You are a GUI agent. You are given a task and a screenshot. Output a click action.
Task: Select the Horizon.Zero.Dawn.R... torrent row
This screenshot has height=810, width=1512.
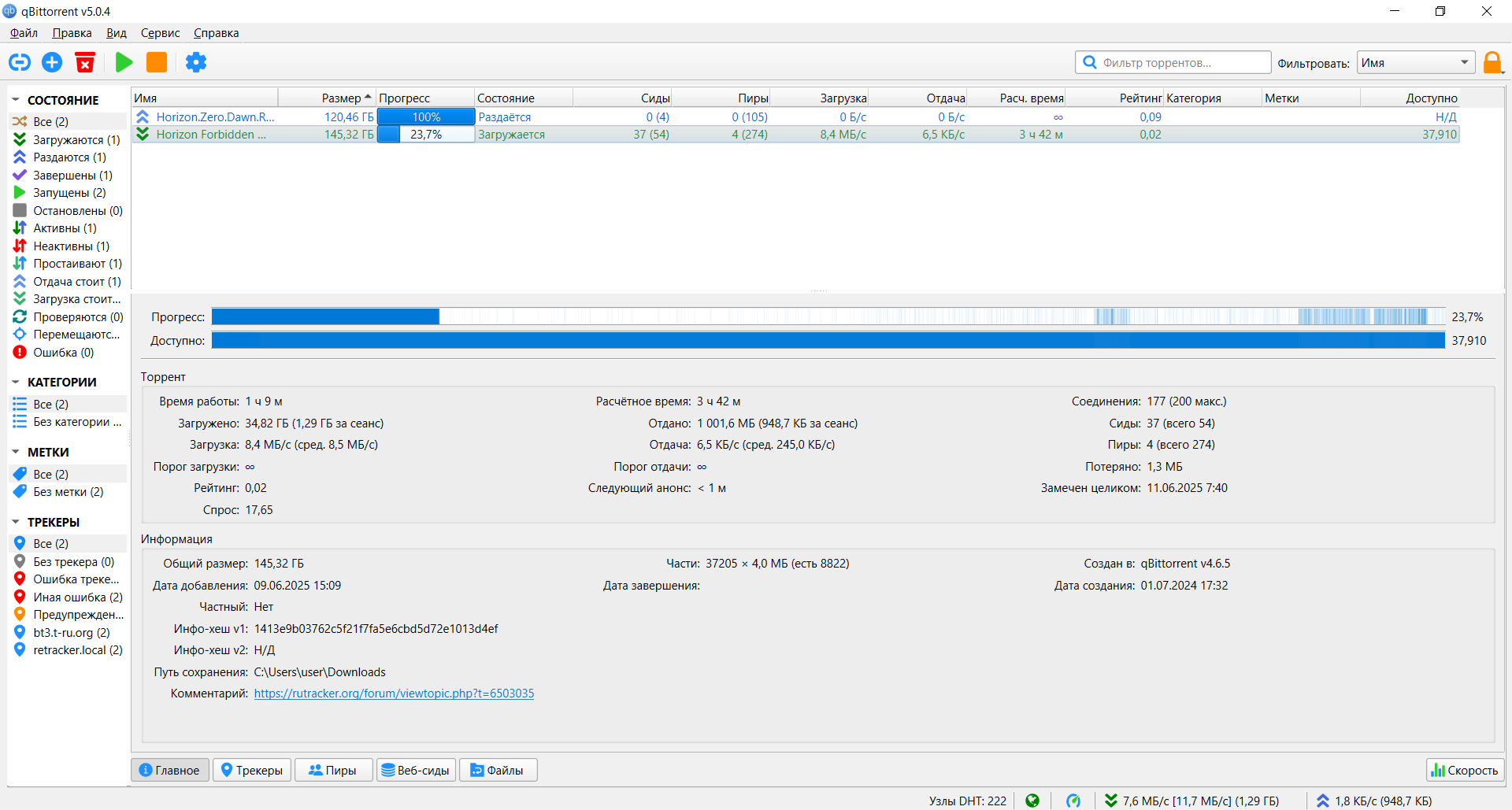[x=795, y=117]
